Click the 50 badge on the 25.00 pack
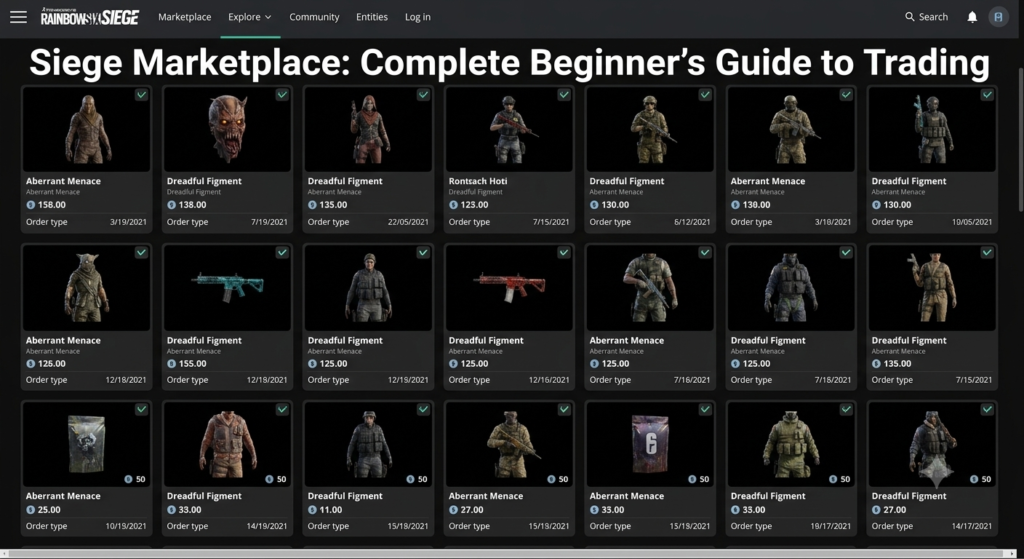 coord(135,479)
